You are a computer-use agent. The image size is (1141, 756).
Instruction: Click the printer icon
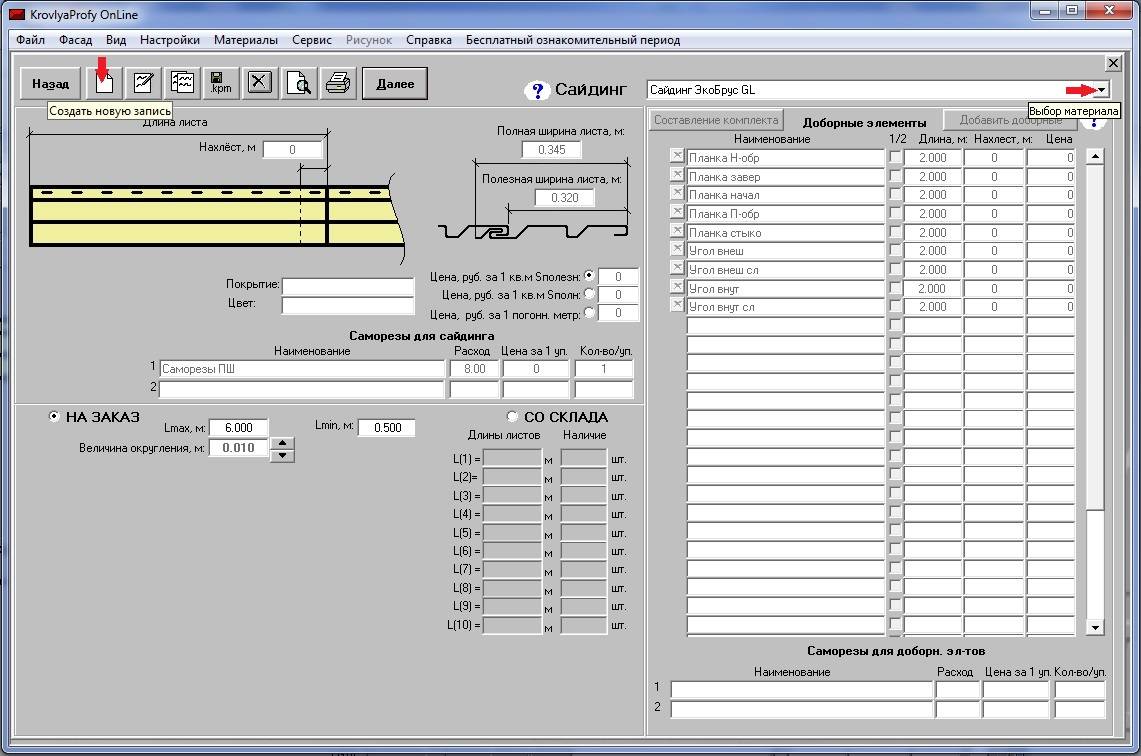338,83
